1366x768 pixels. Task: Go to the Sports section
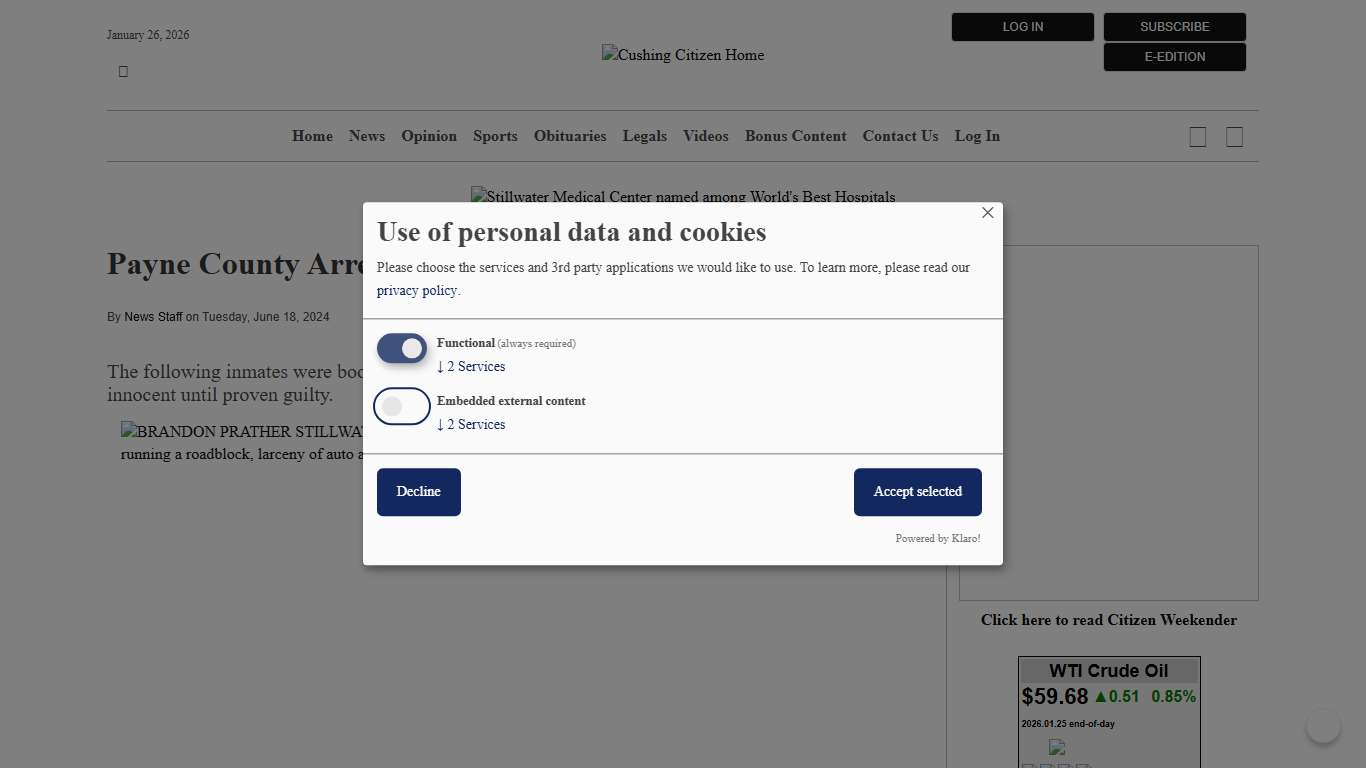(495, 136)
